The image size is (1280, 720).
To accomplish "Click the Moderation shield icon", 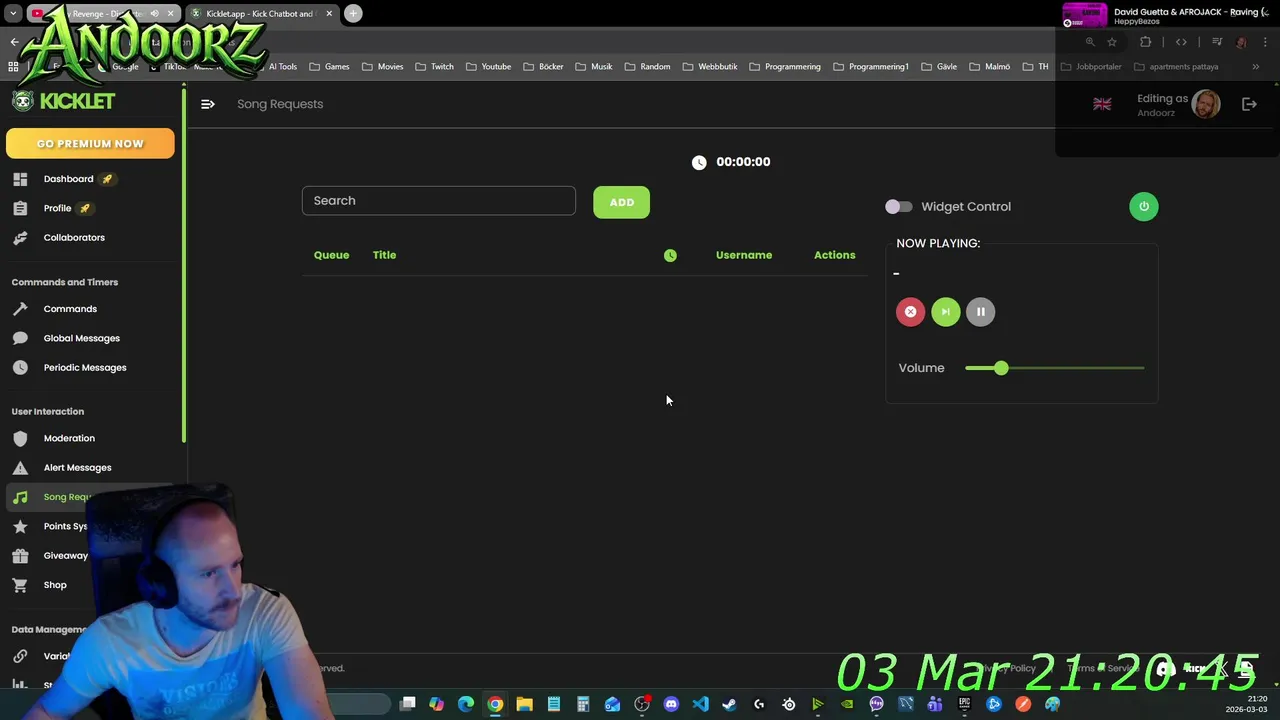I will pos(20,438).
